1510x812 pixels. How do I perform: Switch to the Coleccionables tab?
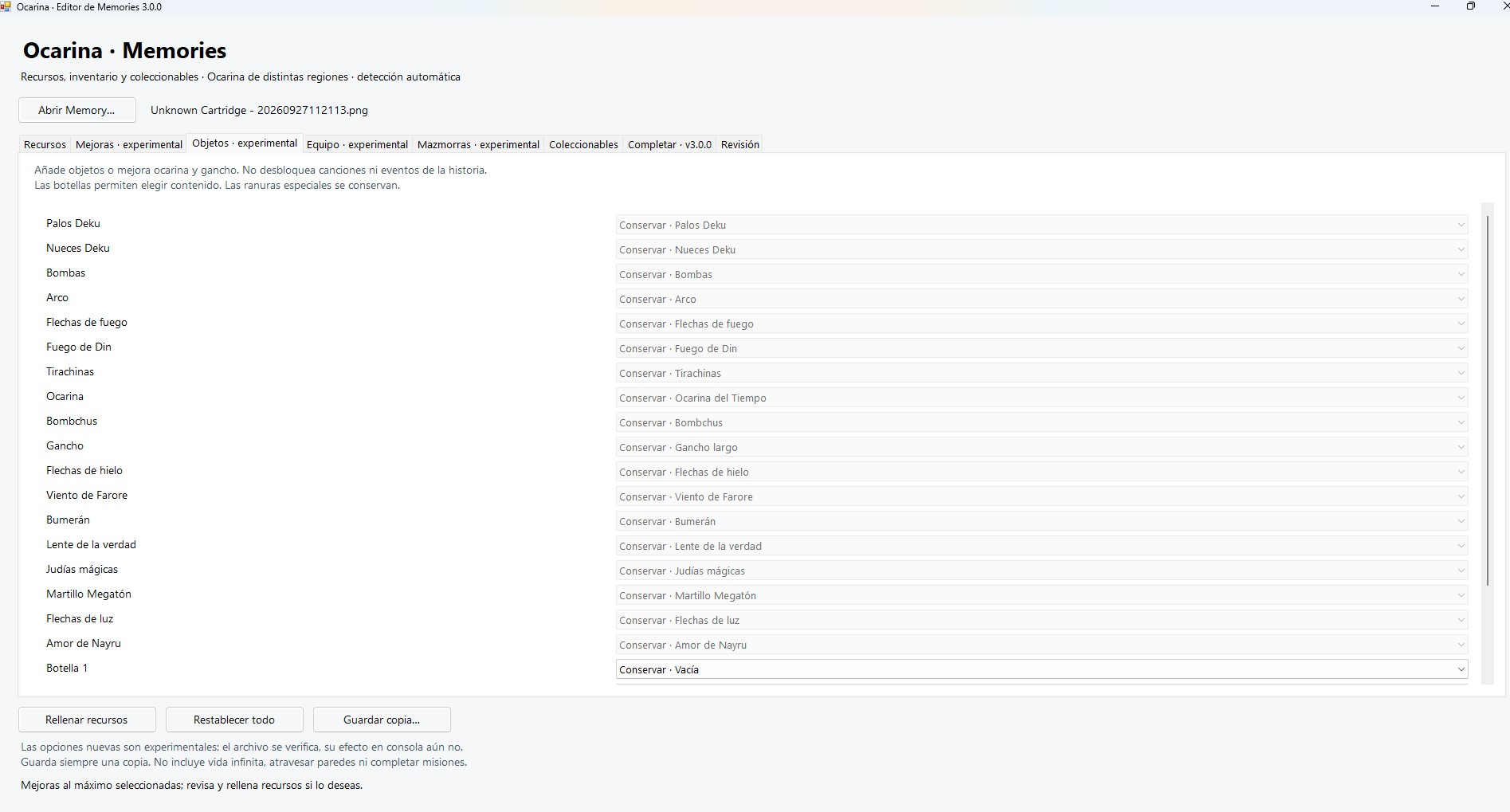click(x=583, y=144)
